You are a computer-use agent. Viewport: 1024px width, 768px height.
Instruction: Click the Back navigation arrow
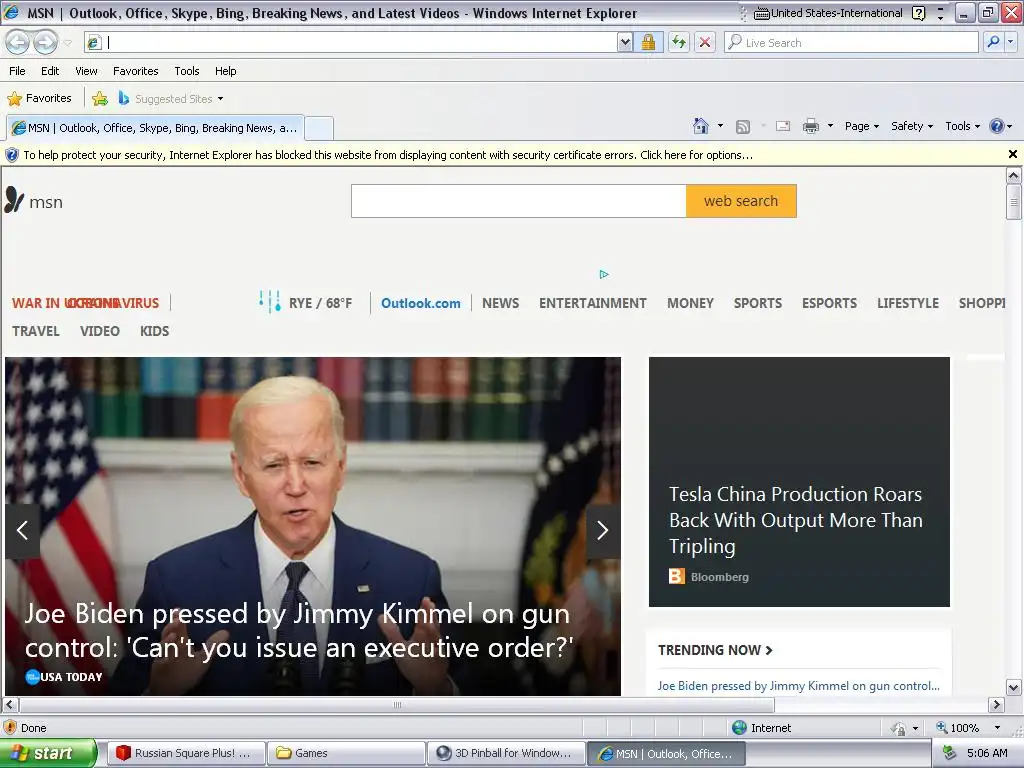17,42
